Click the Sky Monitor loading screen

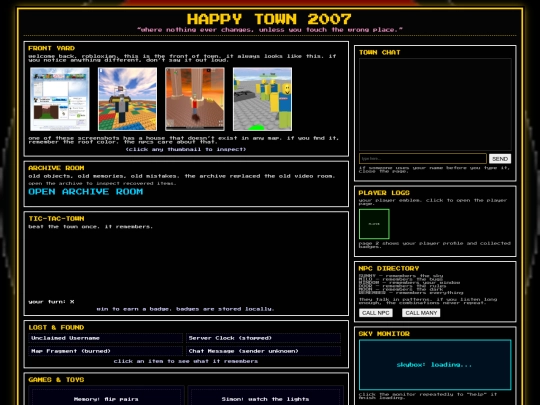coord(435,365)
